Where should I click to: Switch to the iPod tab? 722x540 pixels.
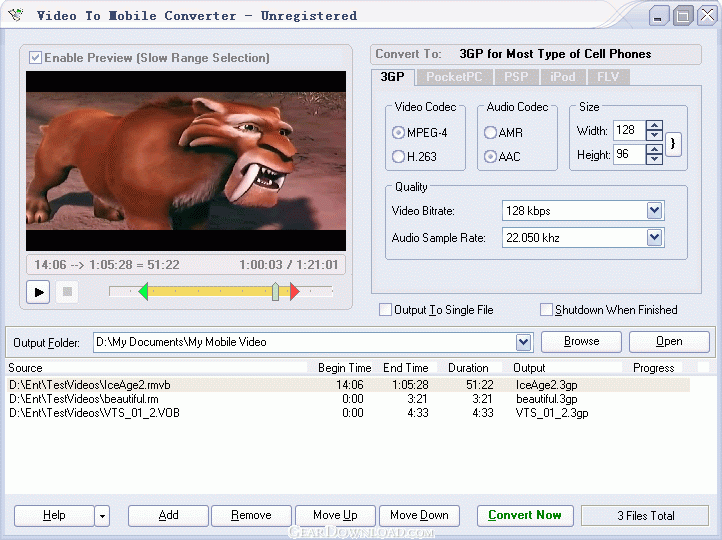(x=563, y=77)
